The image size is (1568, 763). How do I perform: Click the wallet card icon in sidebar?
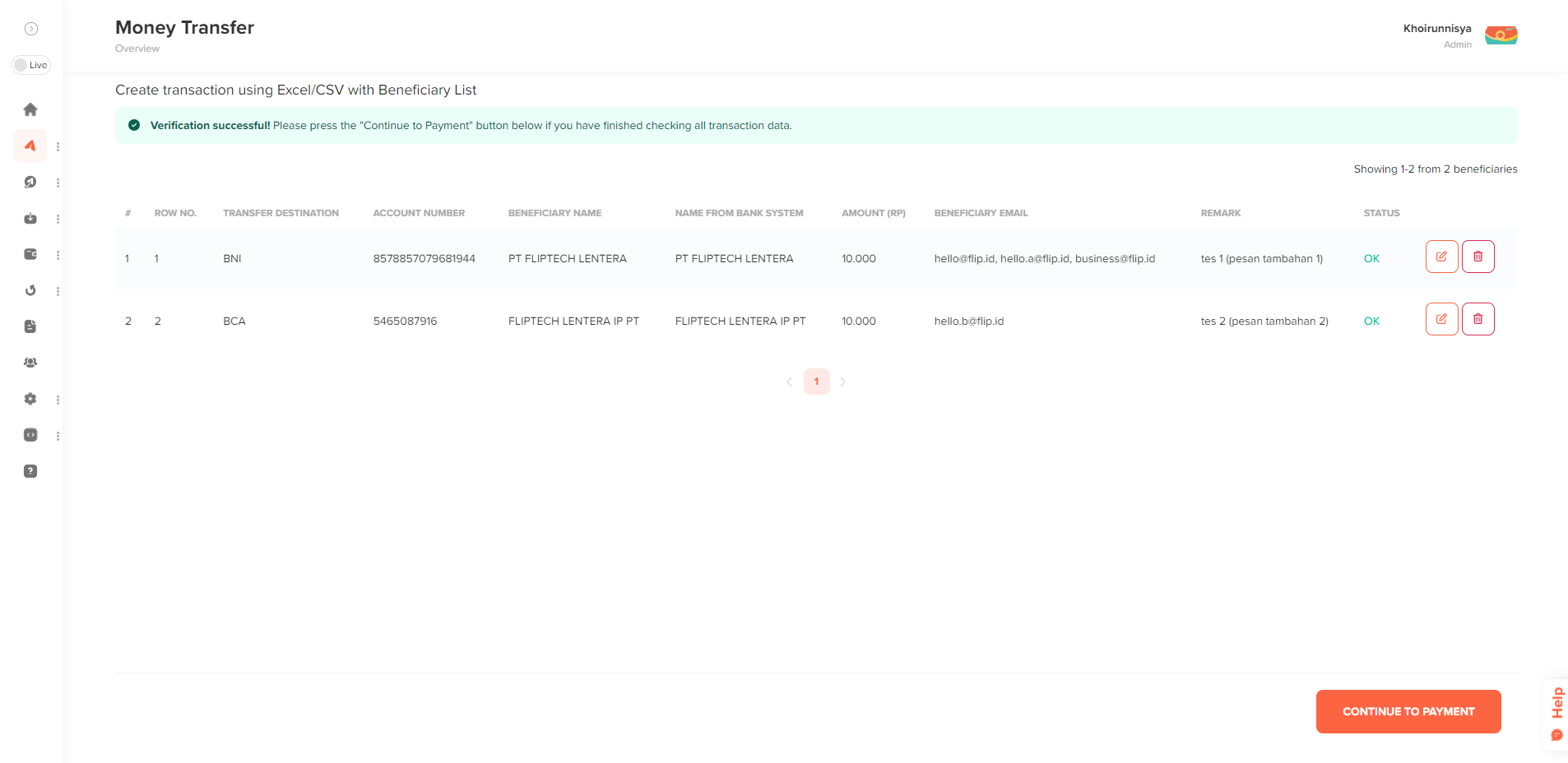pyautogui.click(x=30, y=255)
